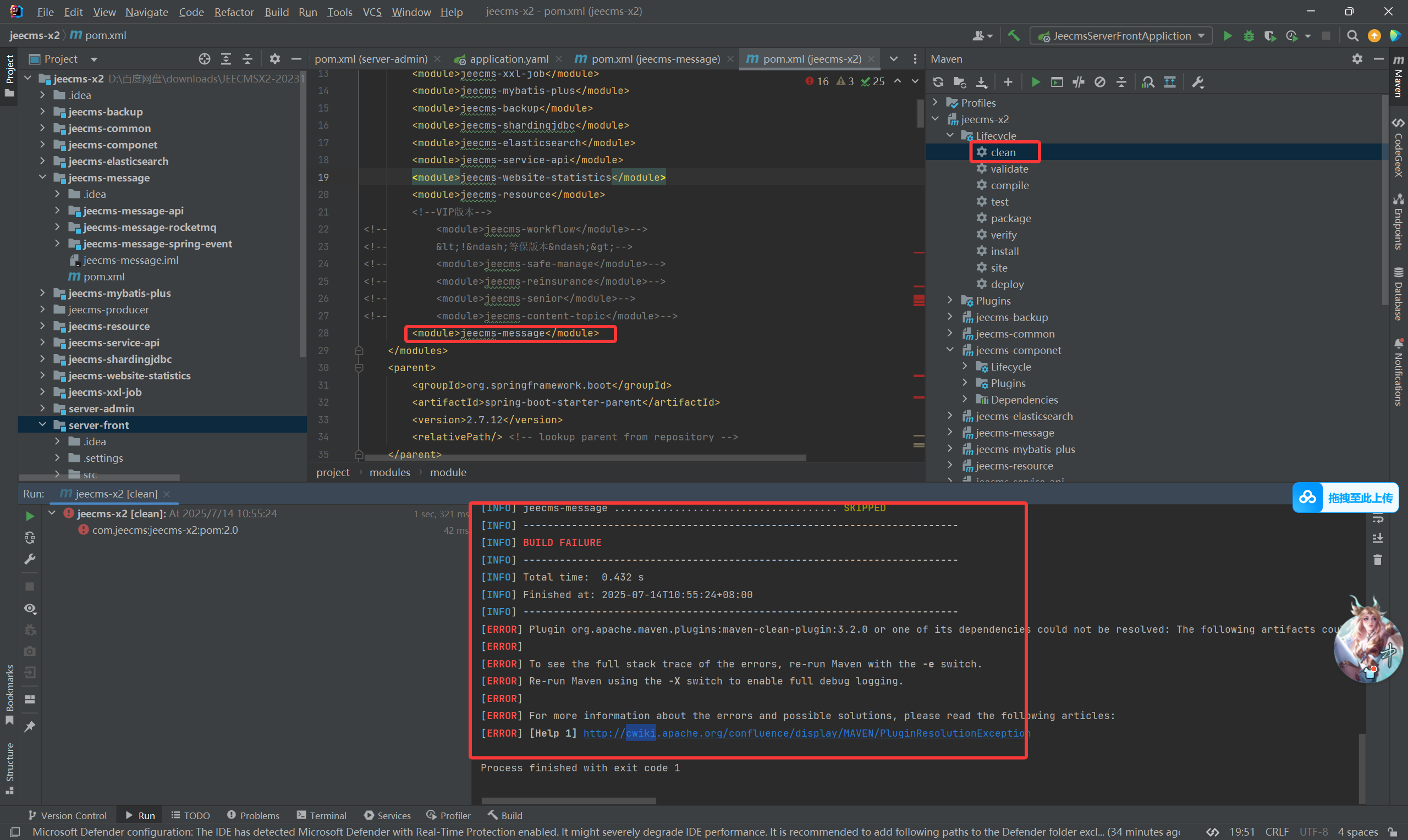Click Search Everywhere magnifier icon

(1352, 36)
